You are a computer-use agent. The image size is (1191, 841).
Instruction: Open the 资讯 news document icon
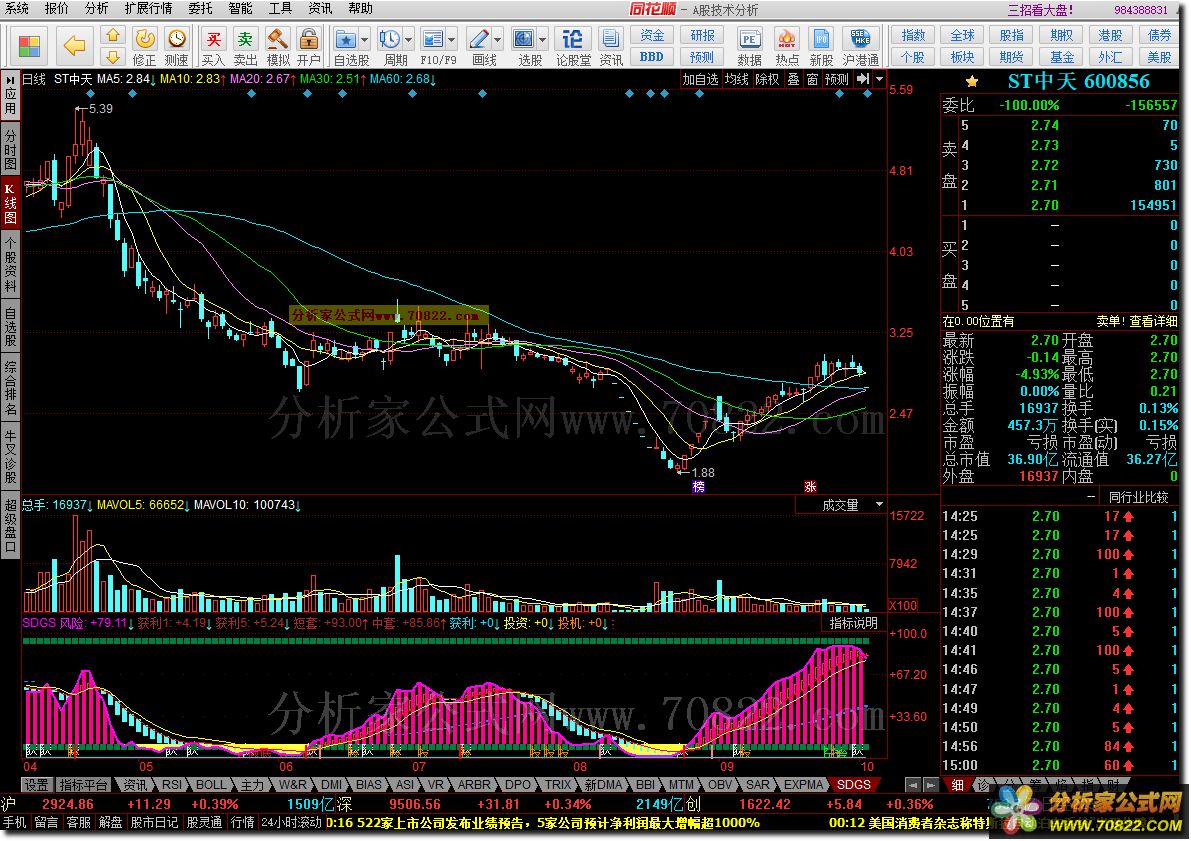click(610, 46)
